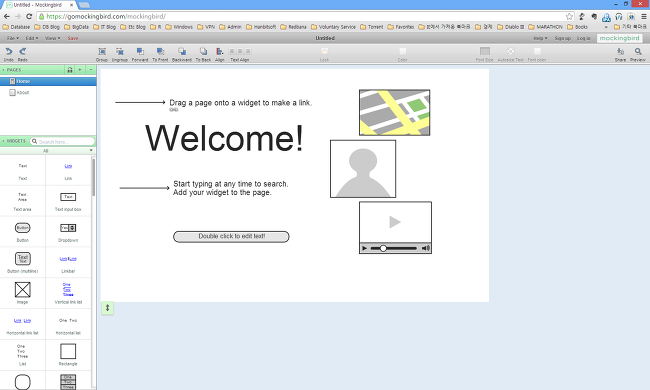650x390 pixels.
Task: Open the Edit menu
Action: point(32,38)
